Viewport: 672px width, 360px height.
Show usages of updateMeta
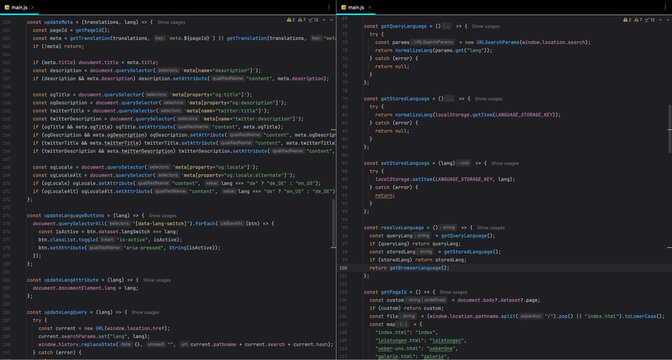click(171, 22)
